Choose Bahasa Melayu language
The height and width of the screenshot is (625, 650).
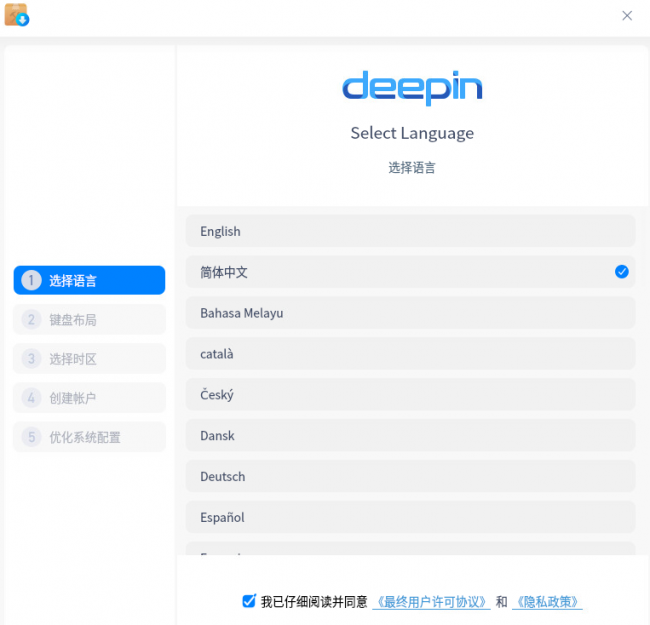pyautogui.click(x=410, y=313)
